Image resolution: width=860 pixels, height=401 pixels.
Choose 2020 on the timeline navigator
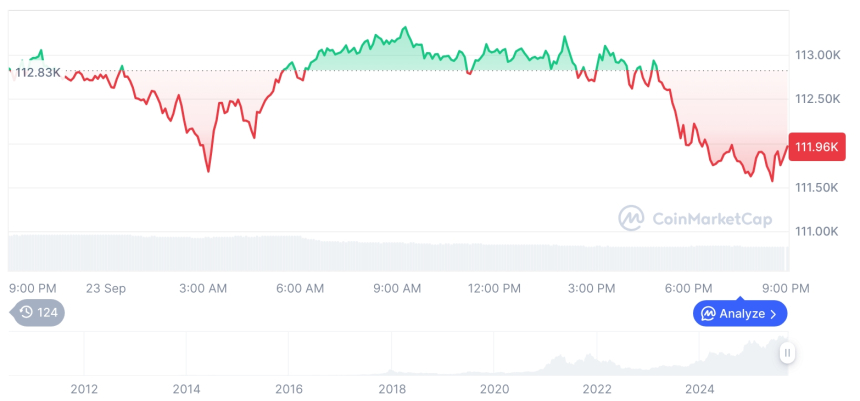click(x=494, y=388)
